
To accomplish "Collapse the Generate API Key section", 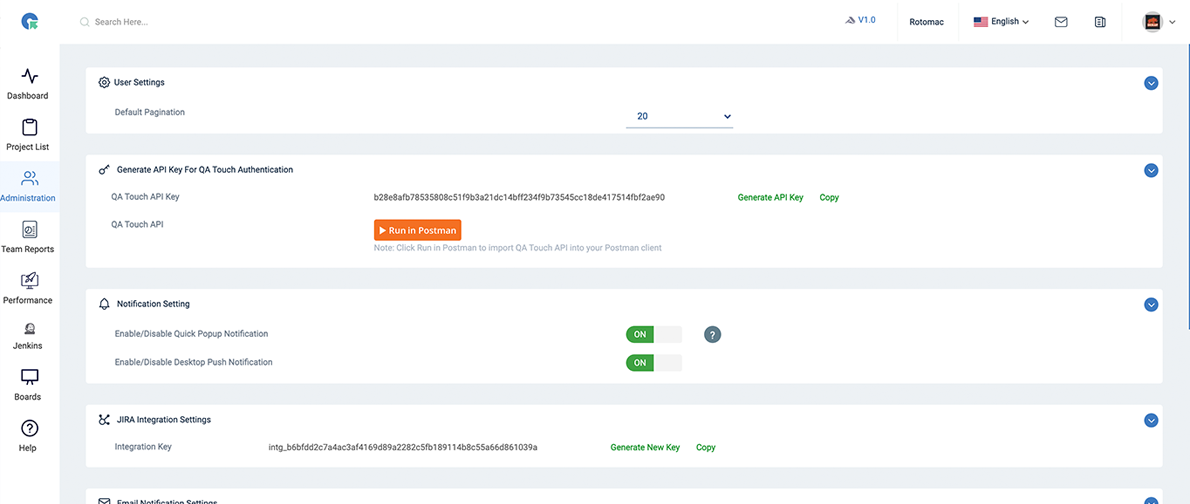I will click(1151, 171).
